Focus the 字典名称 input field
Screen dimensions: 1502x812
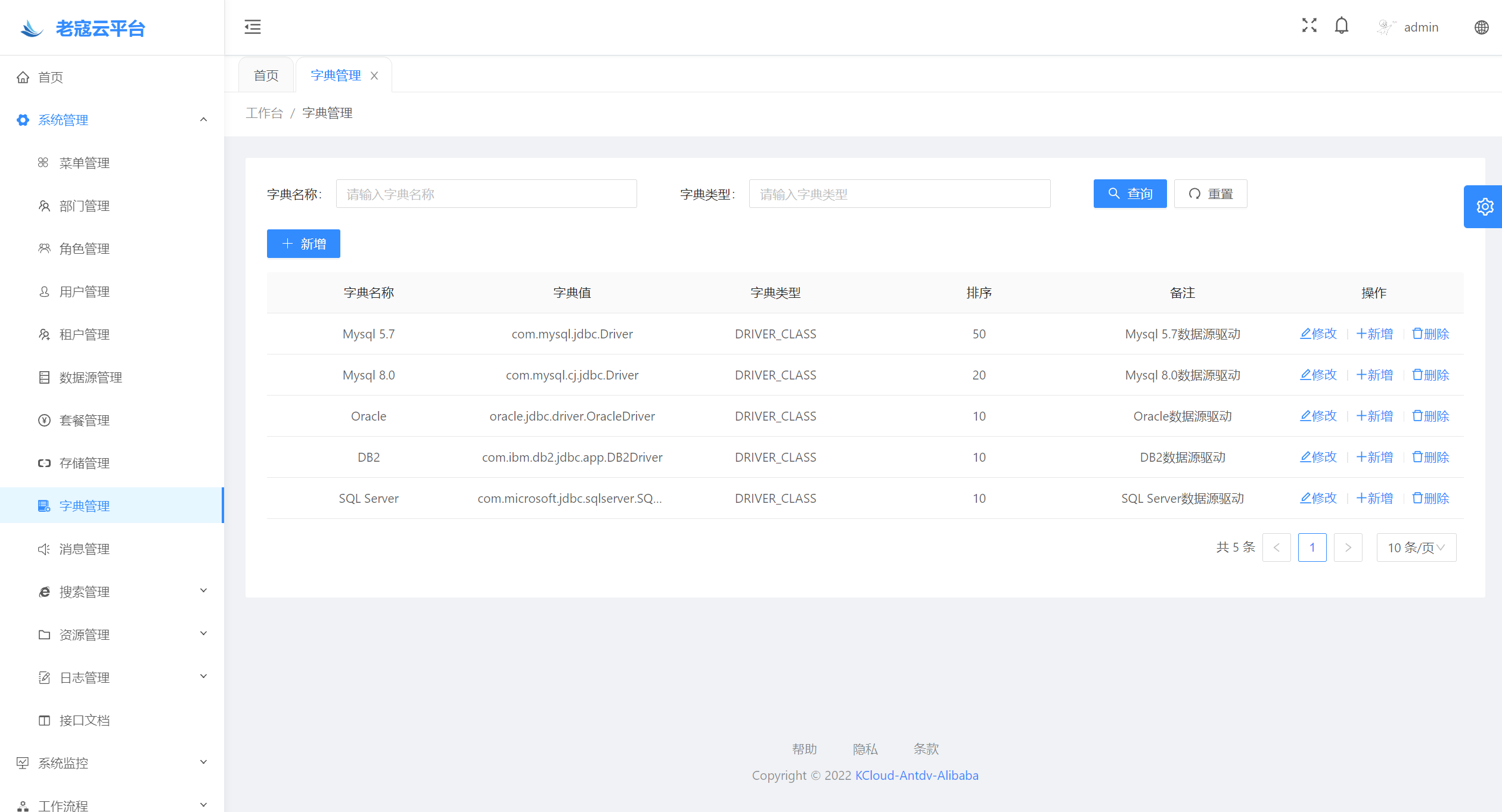coord(486,194)
